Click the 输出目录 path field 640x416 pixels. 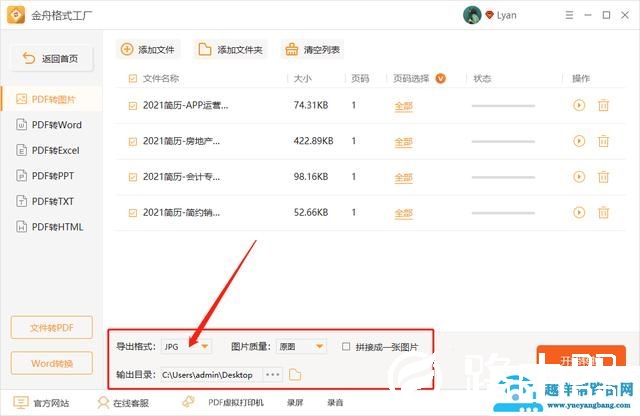pyautogui.click(x=210, y=374)
